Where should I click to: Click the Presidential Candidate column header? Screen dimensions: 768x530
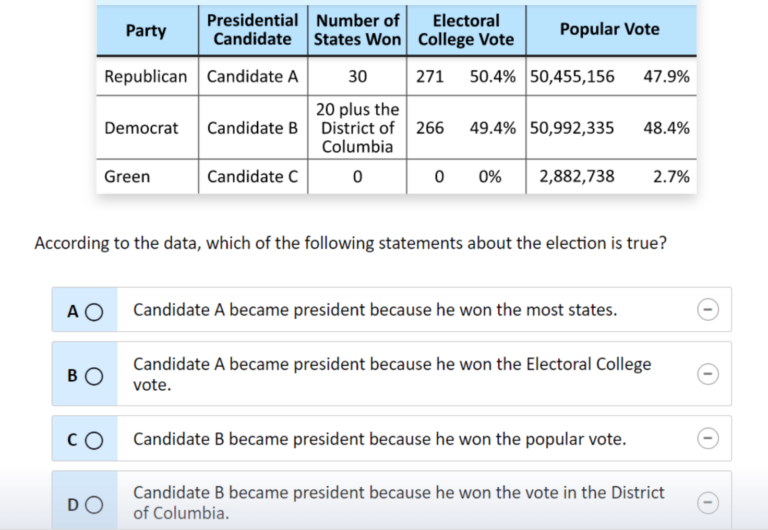coord(253,30)
